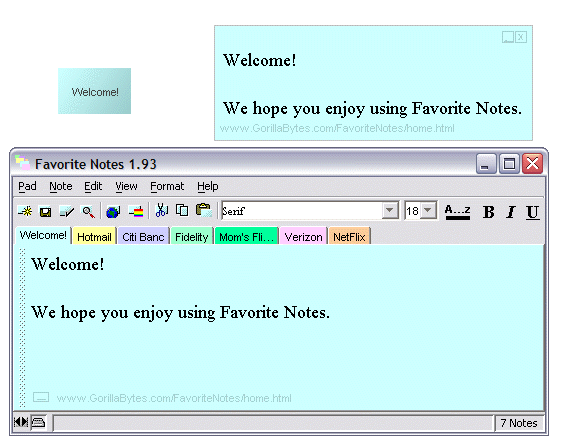
Task: Open the View menu
Action: pos(126,186)
